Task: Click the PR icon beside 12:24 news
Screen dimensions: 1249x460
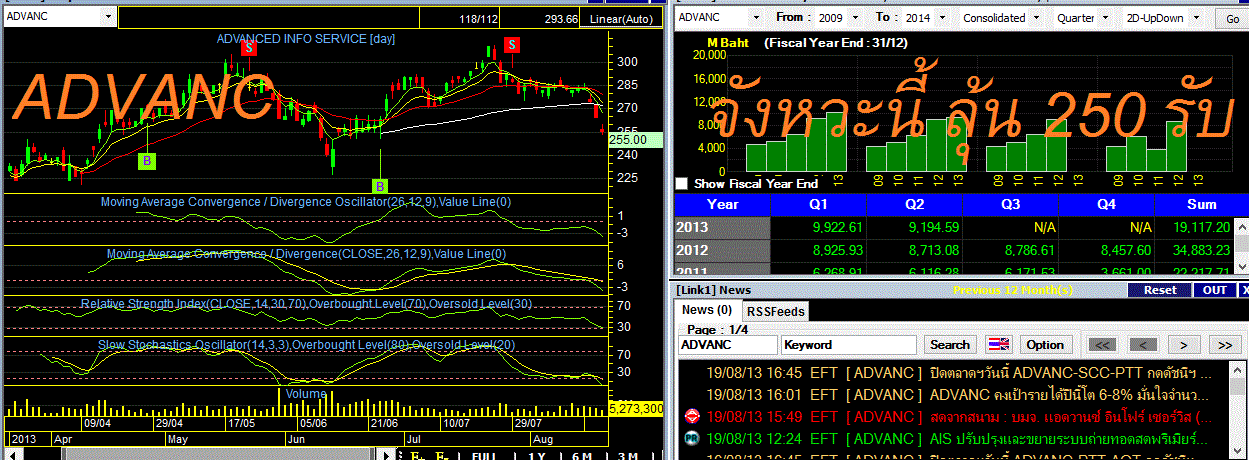Action: point(690,438)
